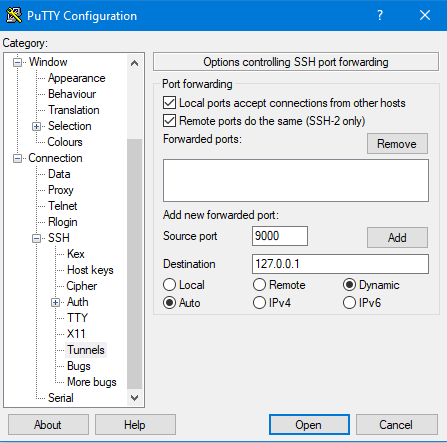Screen dimensions: 447x443
Task: Click the question mark help icon
Action: tap(380, 15)
